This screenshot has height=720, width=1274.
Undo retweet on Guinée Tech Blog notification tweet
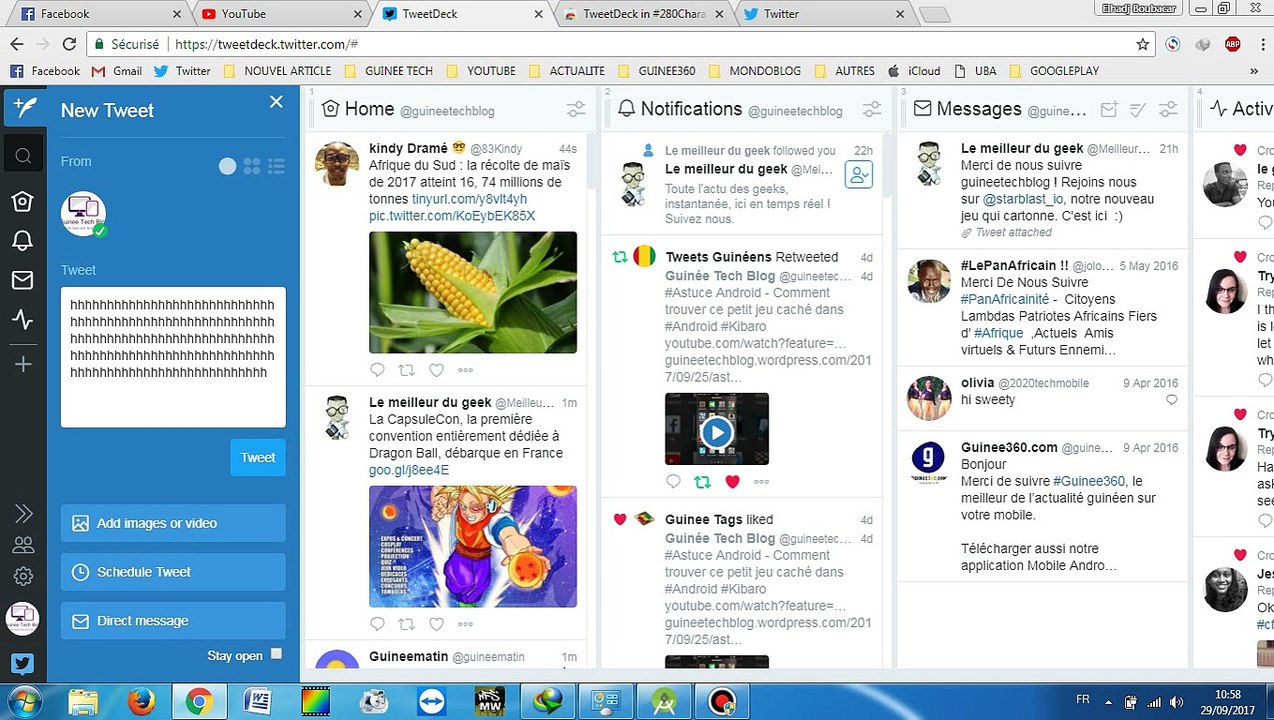tap(702, 482)
